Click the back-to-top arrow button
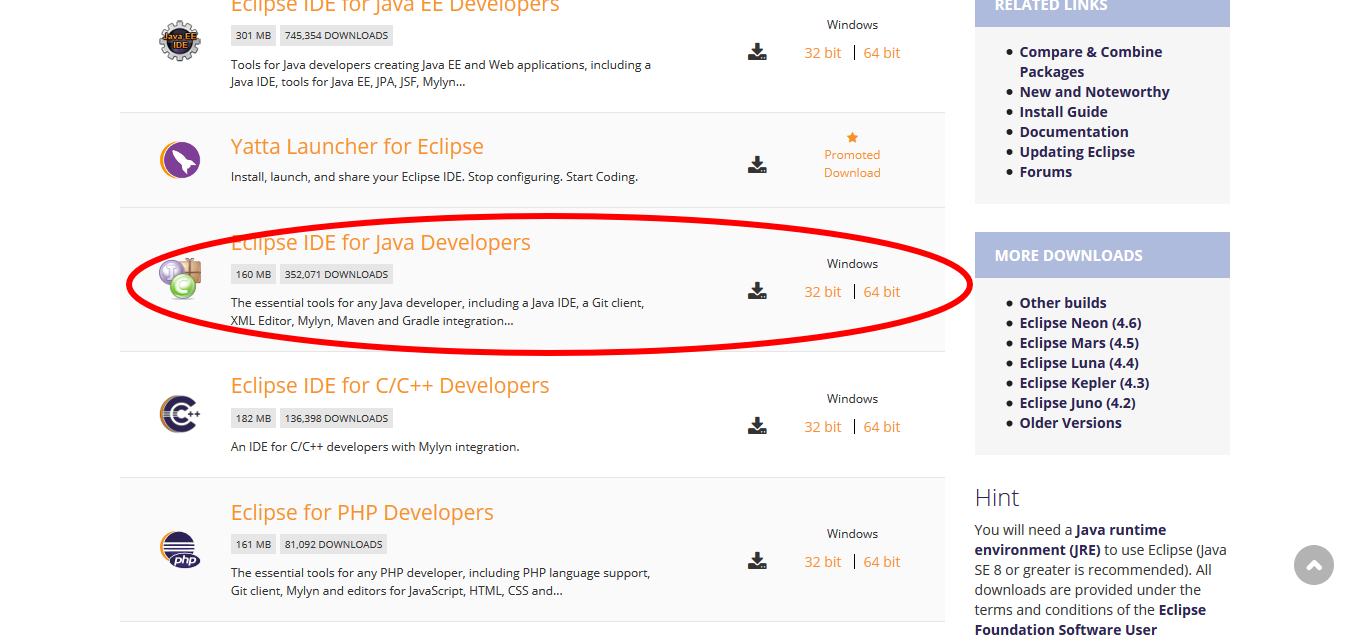 tap(1314, 565)
